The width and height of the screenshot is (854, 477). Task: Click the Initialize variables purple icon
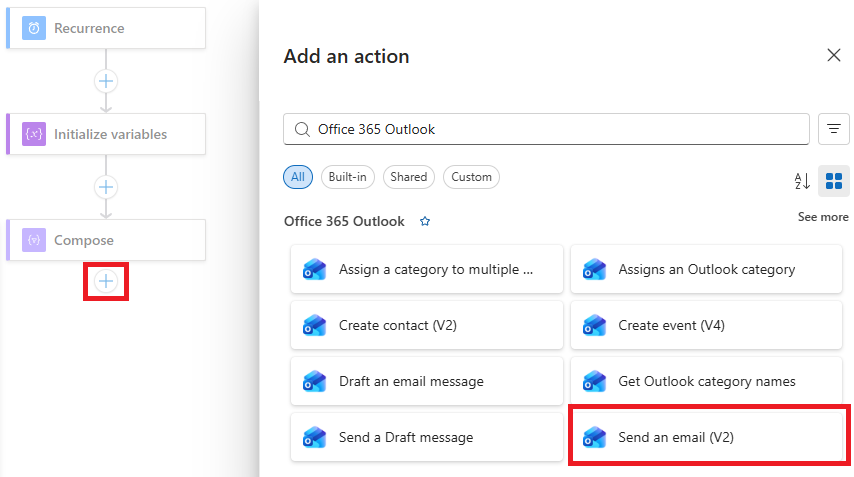point(34,134)
